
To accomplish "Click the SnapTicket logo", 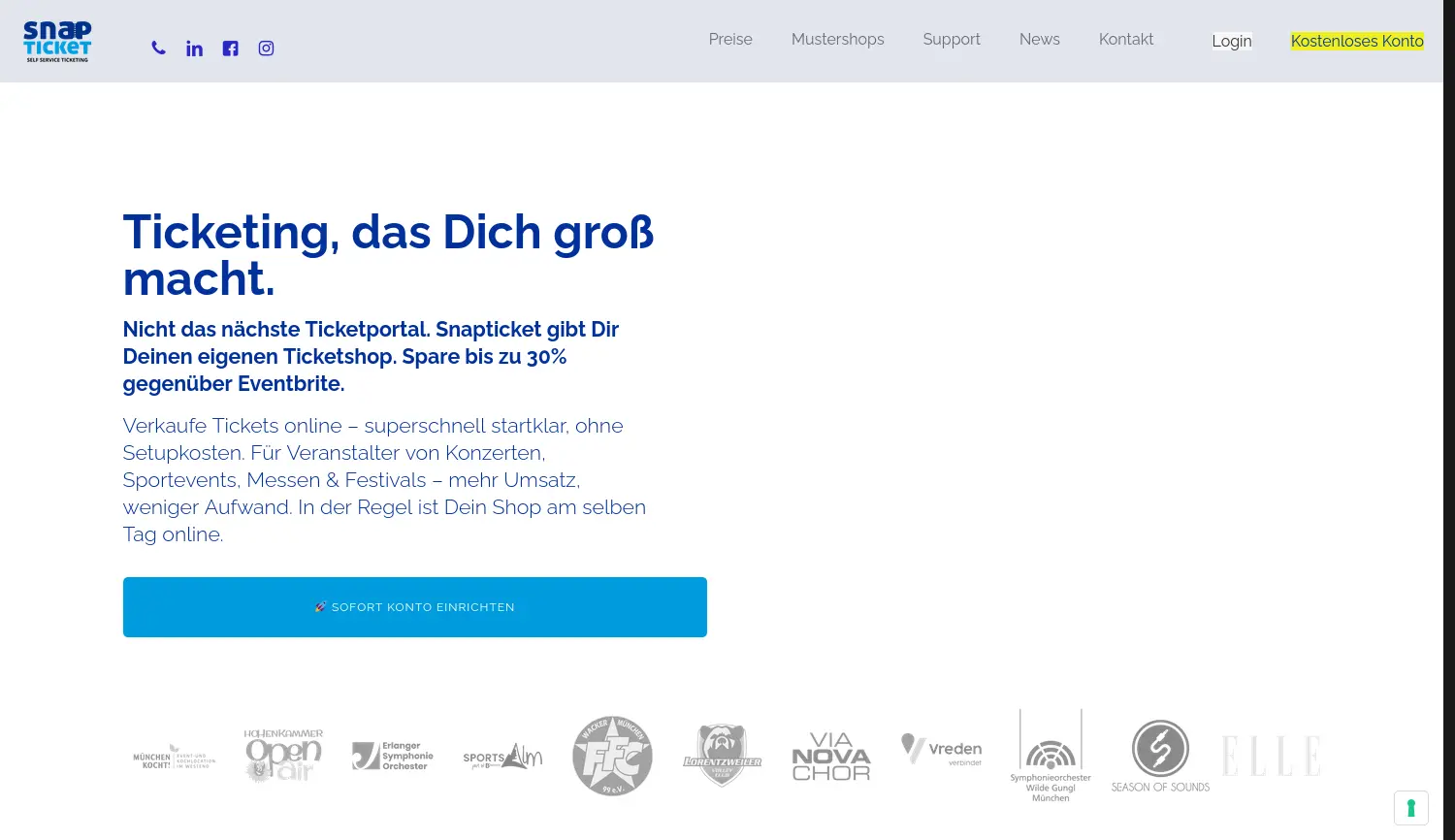I will 56,41.
